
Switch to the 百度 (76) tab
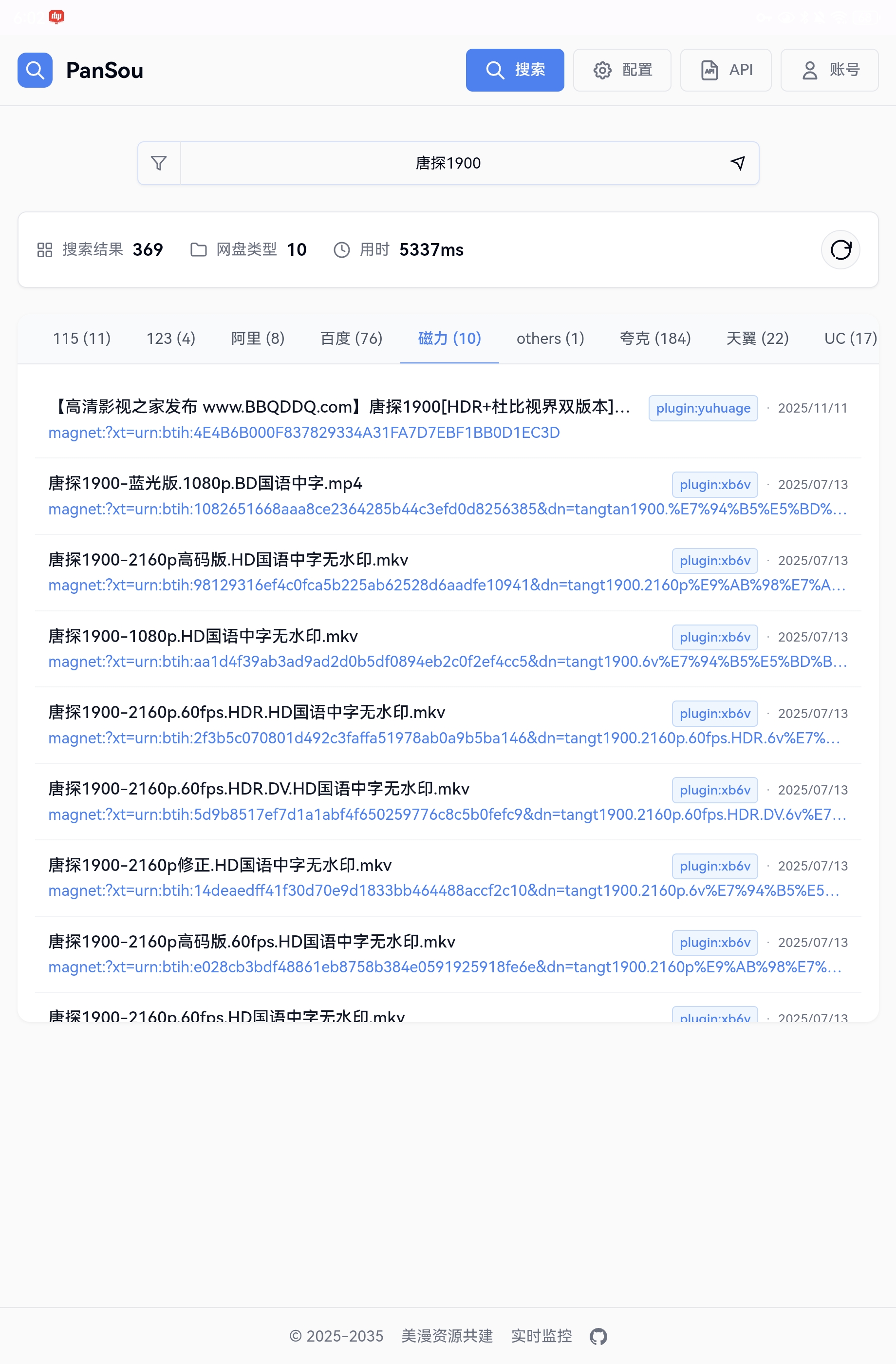point(351,339)
